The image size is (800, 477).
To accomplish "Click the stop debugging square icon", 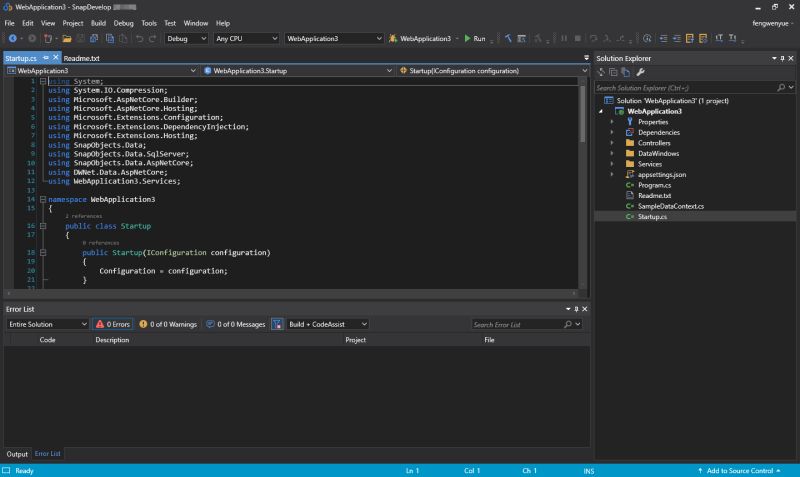I will [x=578, y=38].
